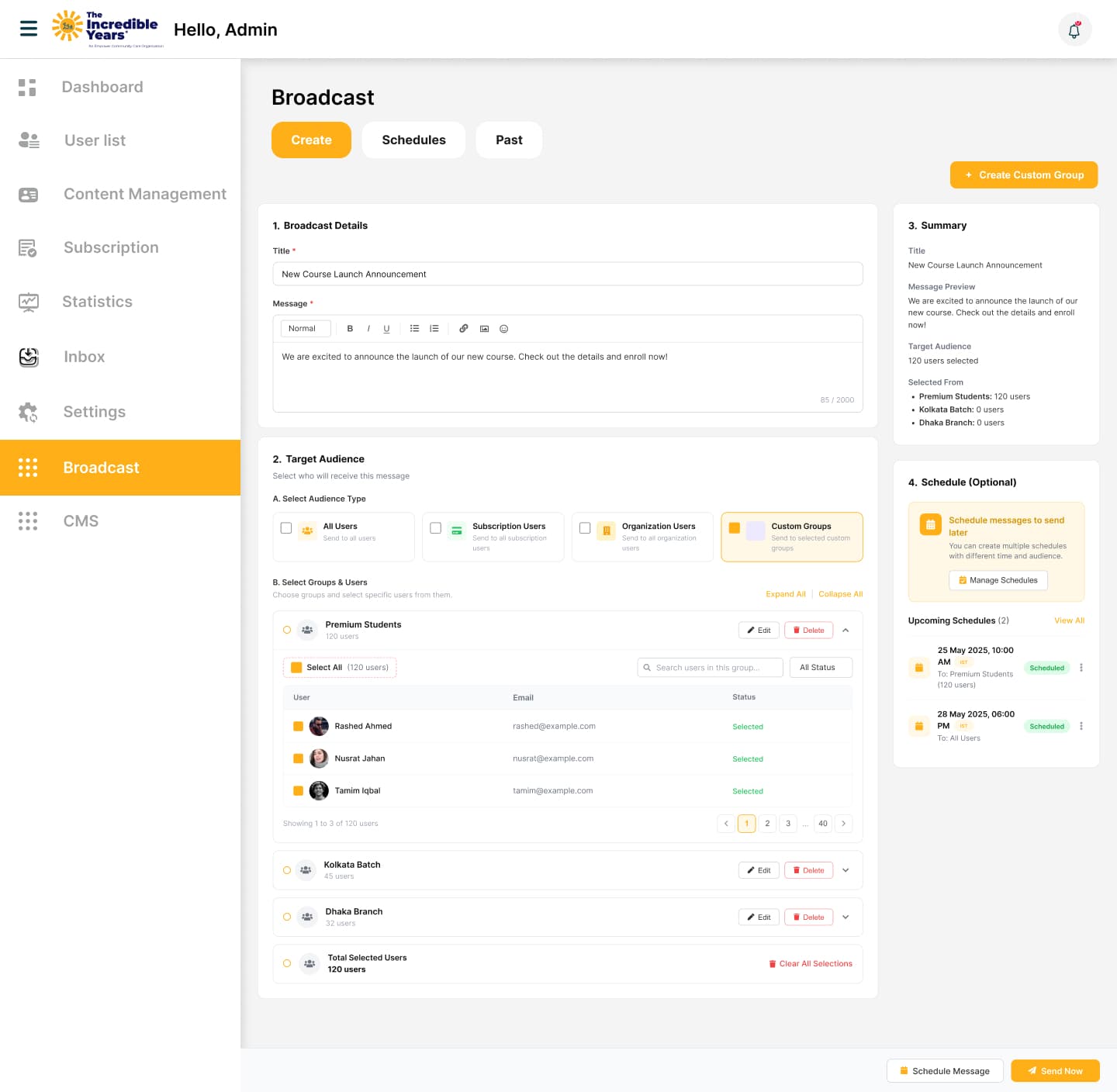This screenshot has height=1092, width=1117.
Task: Underline the selected message text
Action: [386, 329]
